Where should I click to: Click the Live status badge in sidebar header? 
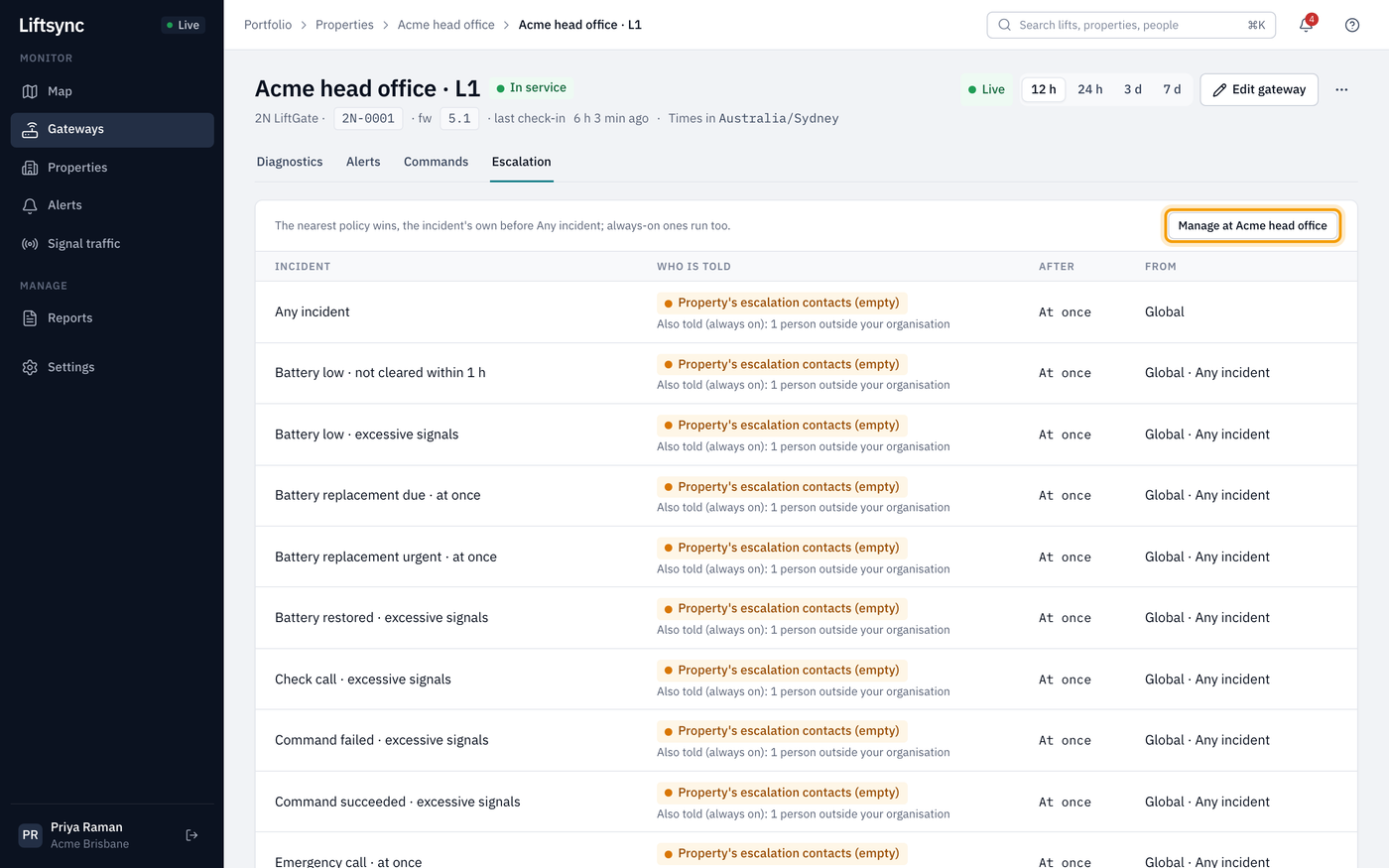click(184, 25)
